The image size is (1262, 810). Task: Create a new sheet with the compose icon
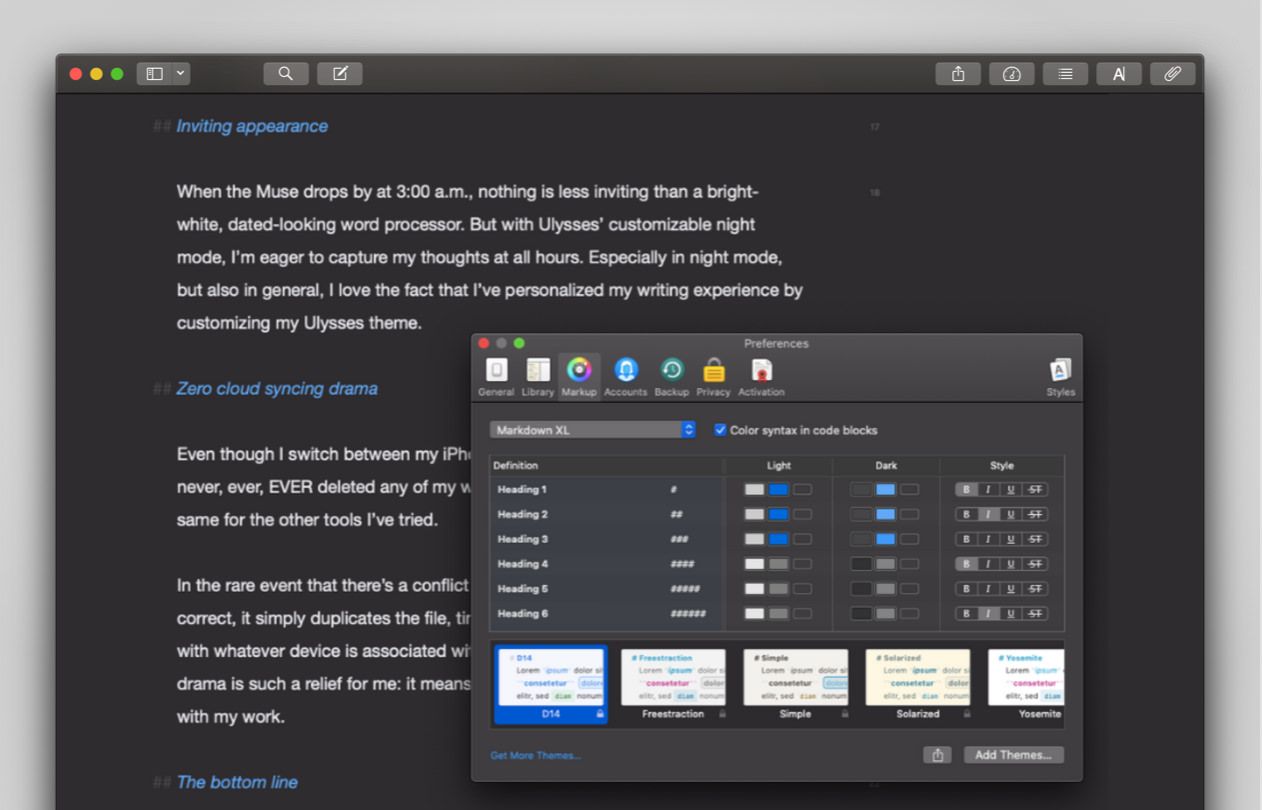coord(340,74)
